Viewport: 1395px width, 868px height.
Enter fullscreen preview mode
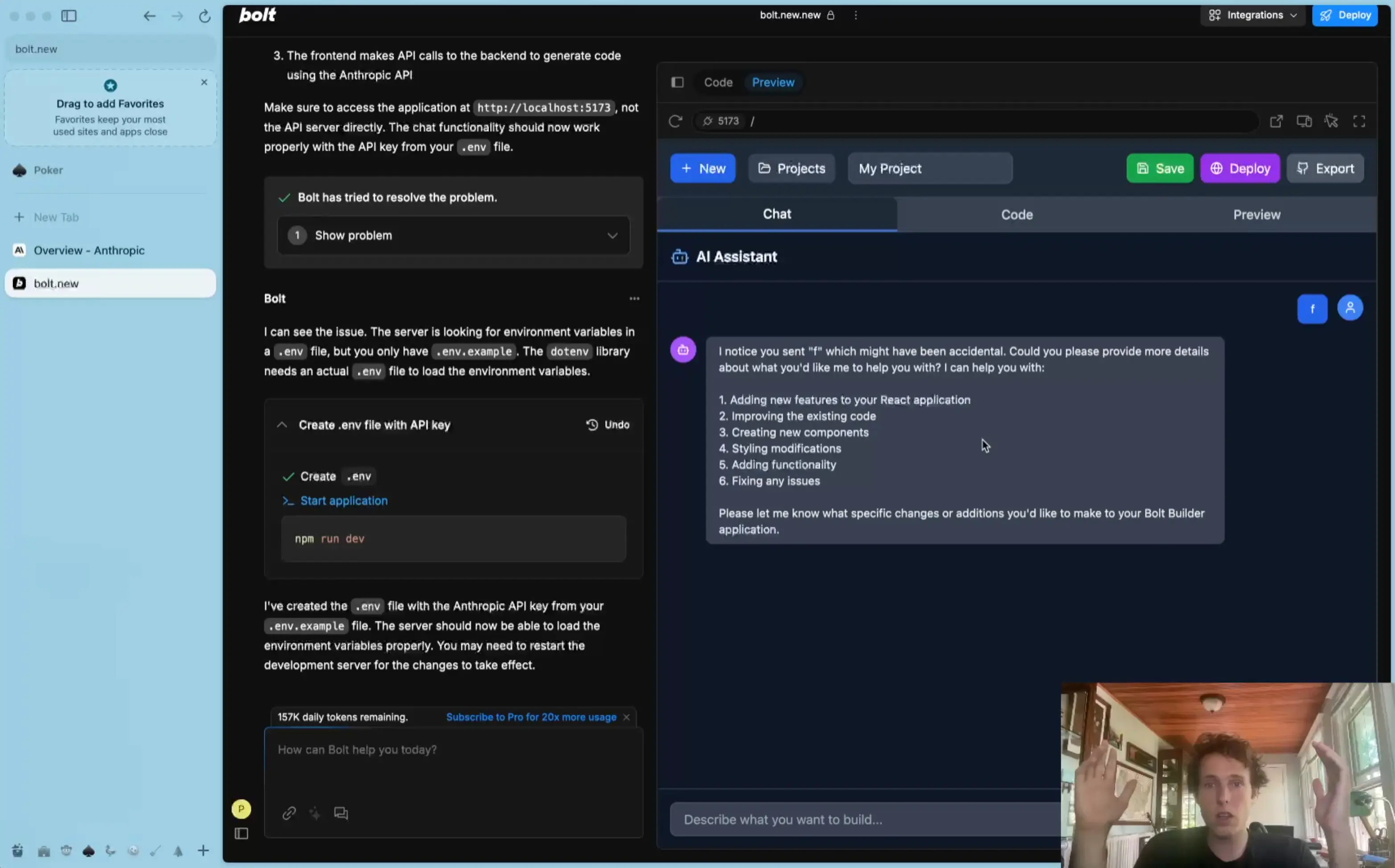[1359, 121]
